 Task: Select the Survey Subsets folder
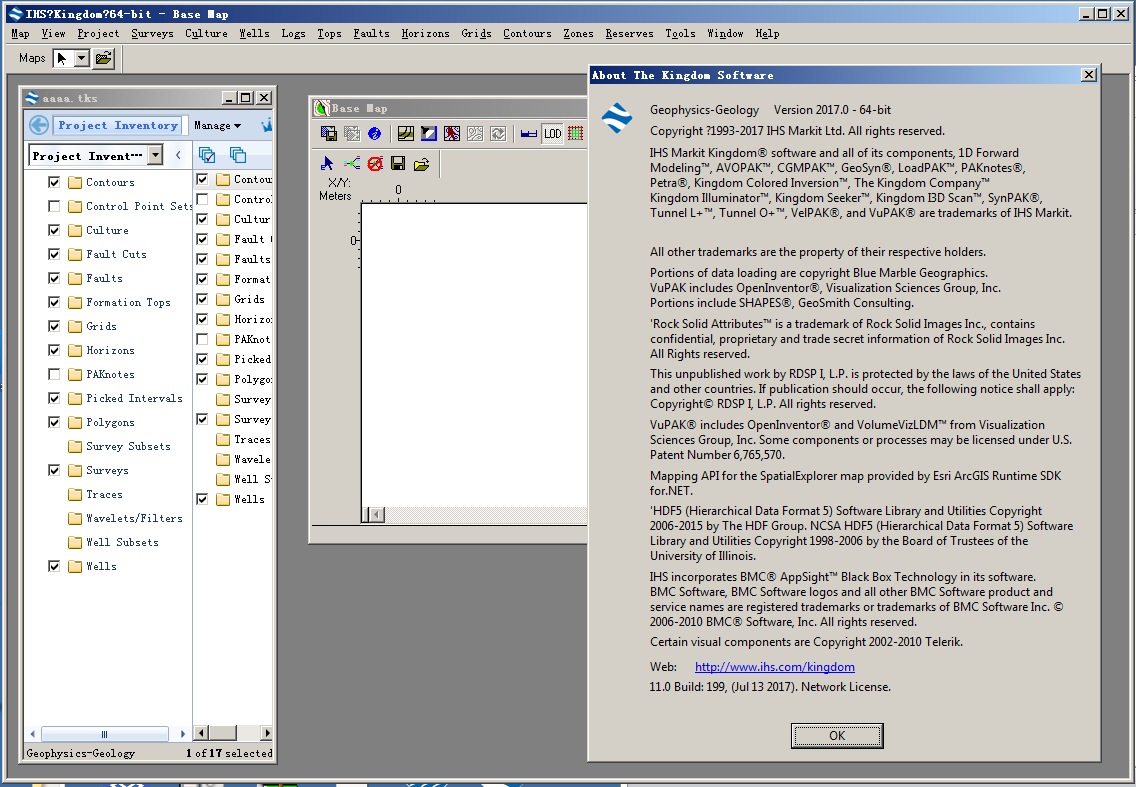(x=120, y=446)
